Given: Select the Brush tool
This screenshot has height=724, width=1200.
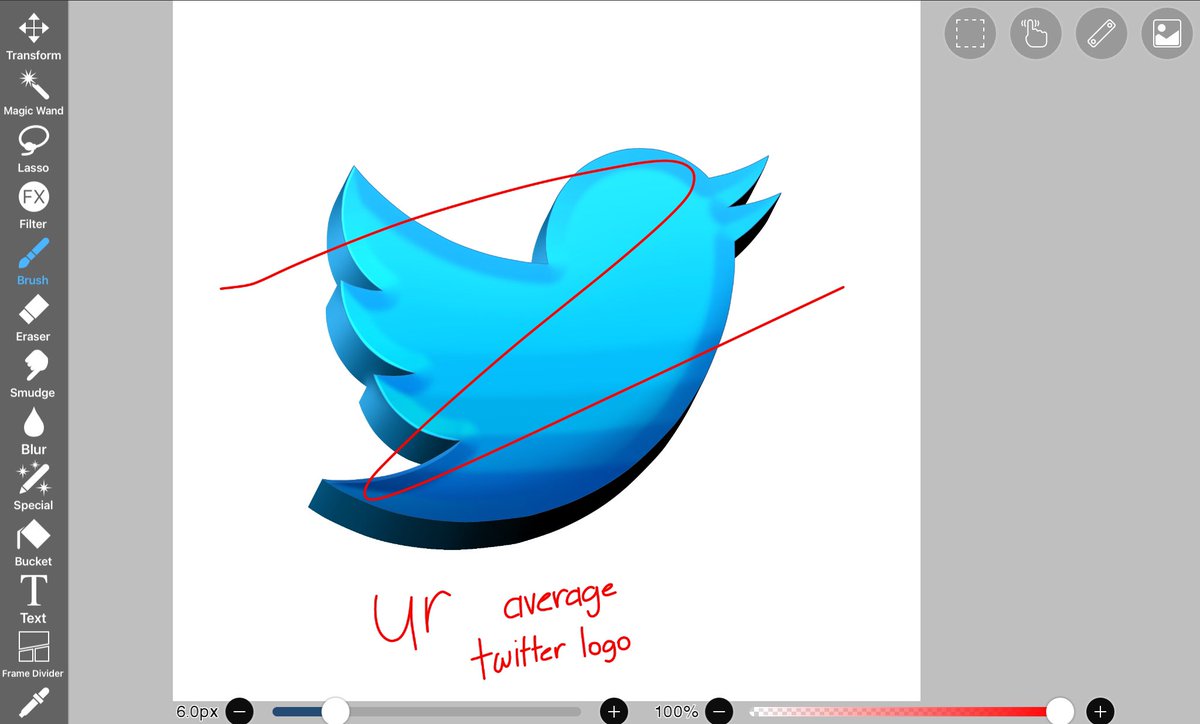Looking at the screenshot, I should coord(34,261).
